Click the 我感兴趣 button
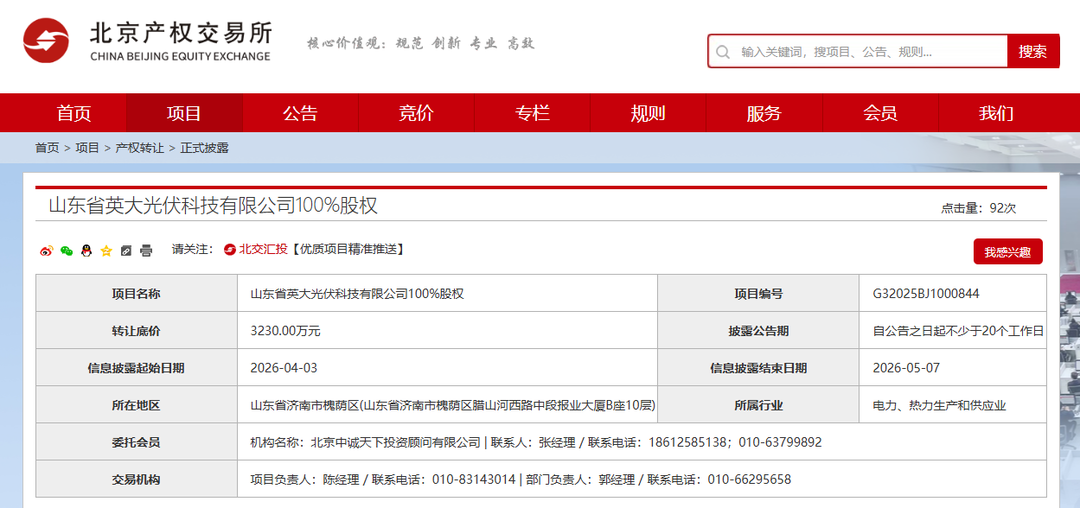This screenshot has width=1080, height=508. pyautogui.click(x=1007, y=252)
